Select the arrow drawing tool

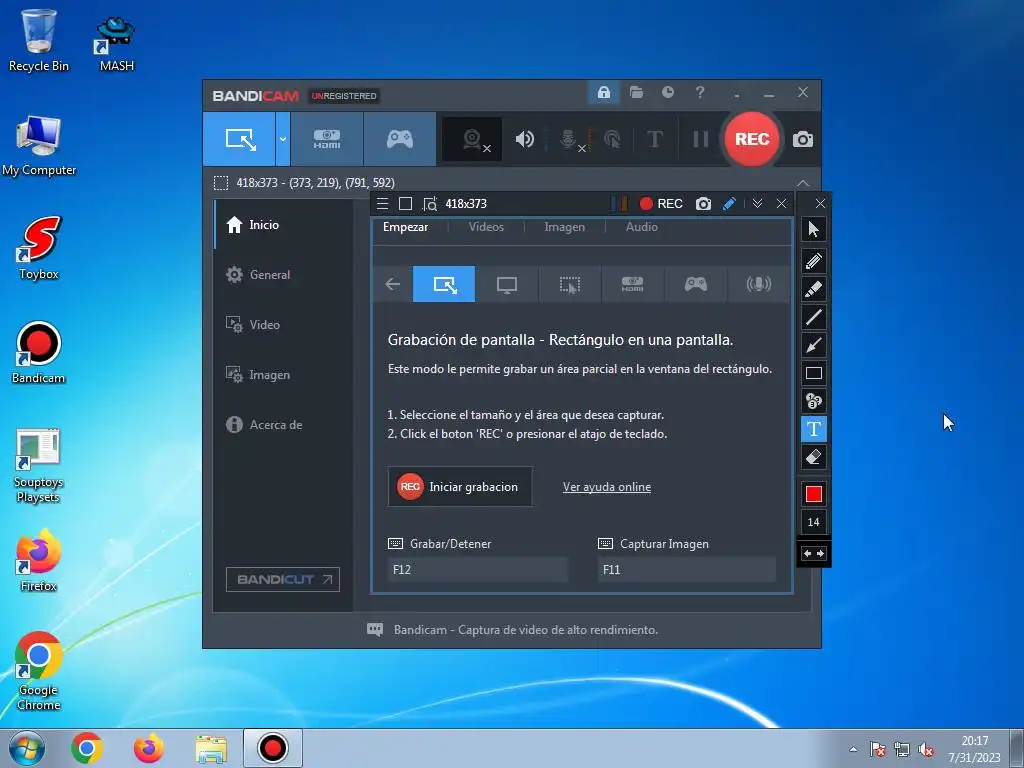[x=814, y=345]
